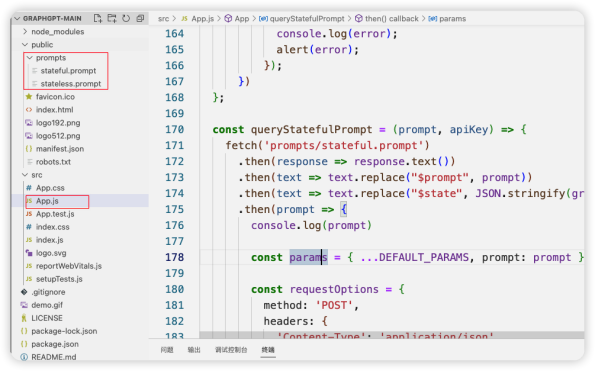Expand the node_modules folder
The image size is (595, 371).
point(57,31)
